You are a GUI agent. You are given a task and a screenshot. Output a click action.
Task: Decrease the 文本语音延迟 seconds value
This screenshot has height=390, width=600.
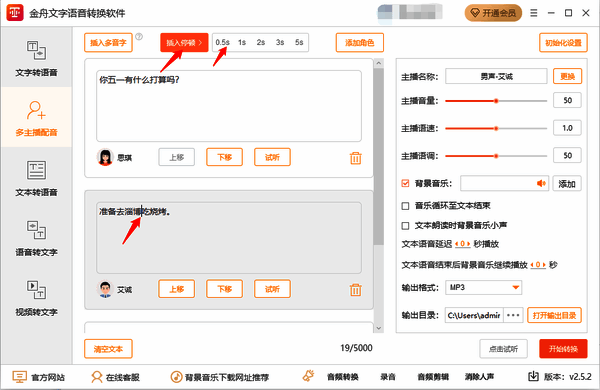[x=457, y=244]
